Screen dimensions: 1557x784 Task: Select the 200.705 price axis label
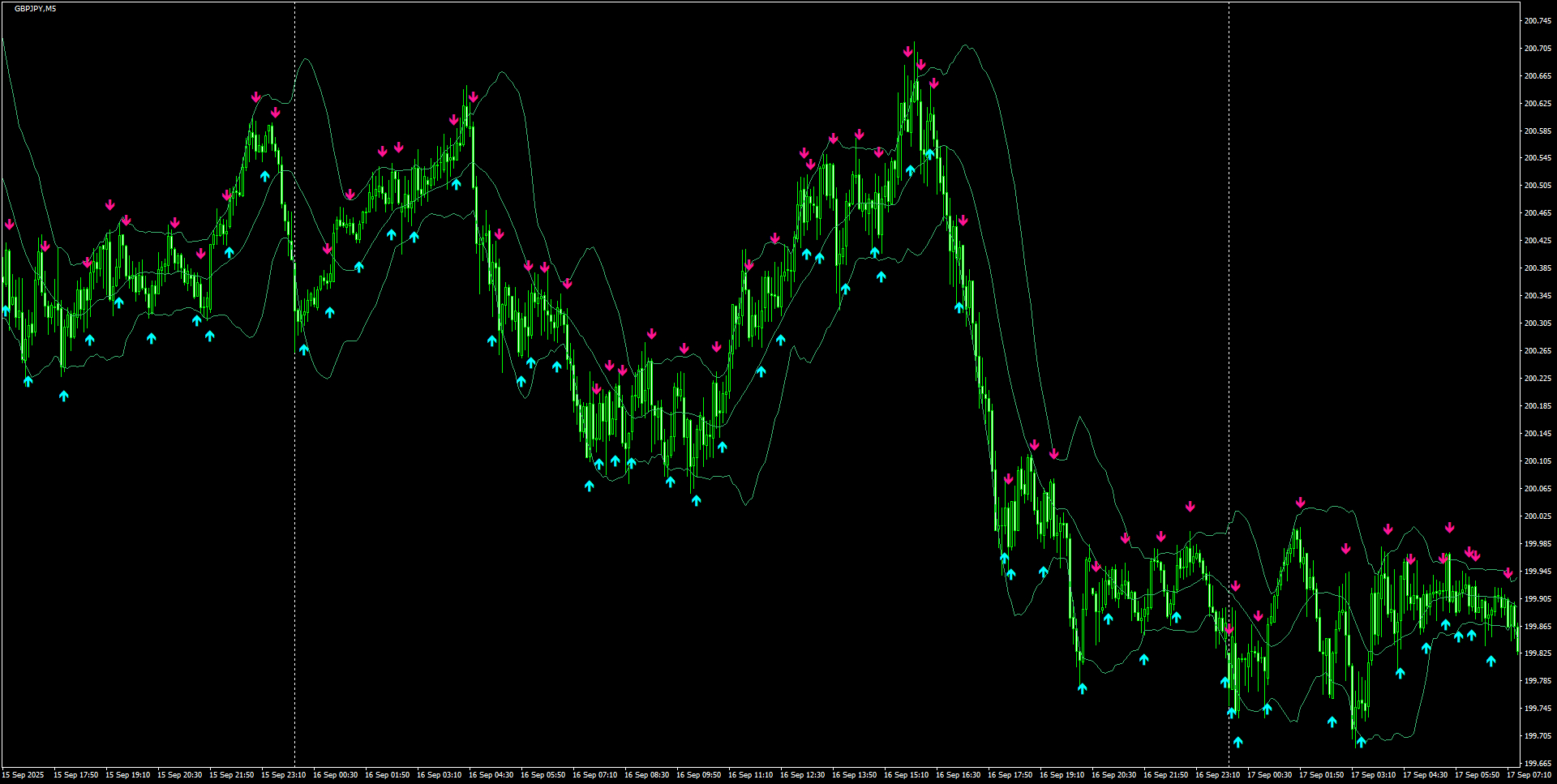click(x=1538, y=49)
